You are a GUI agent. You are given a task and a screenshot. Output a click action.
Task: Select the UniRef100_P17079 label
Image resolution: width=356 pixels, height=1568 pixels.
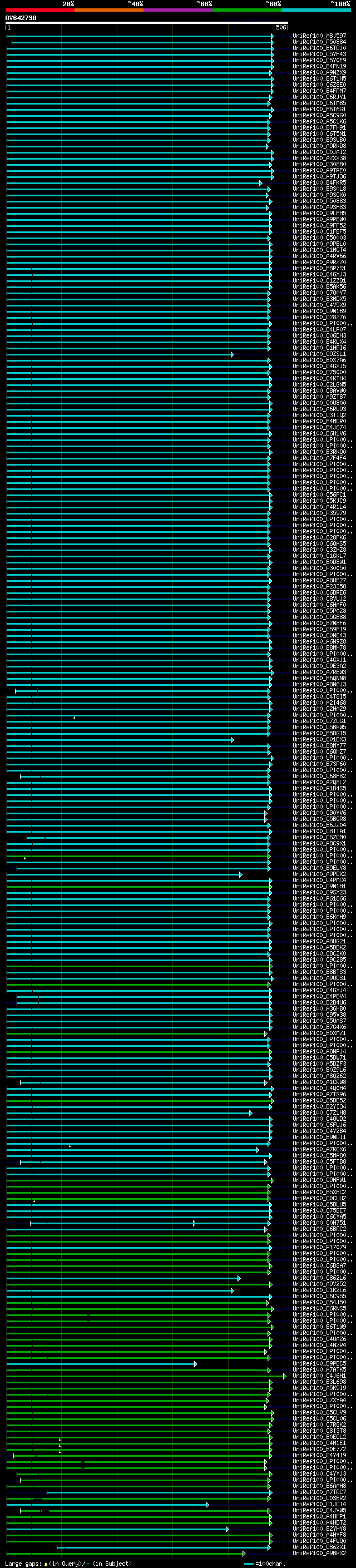tap(319, 1248)
